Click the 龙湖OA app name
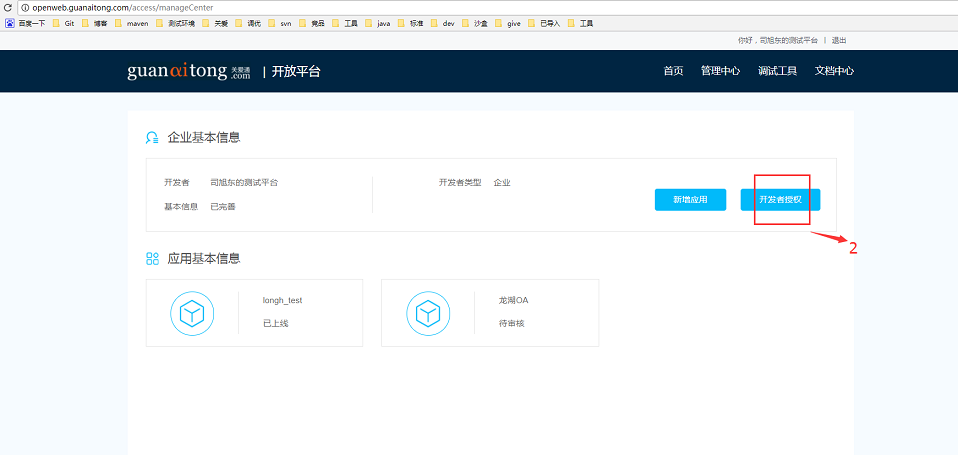Image resolution: width=958 pixels, height=455 pixels. pyautogui.click(x=513, y=300)
